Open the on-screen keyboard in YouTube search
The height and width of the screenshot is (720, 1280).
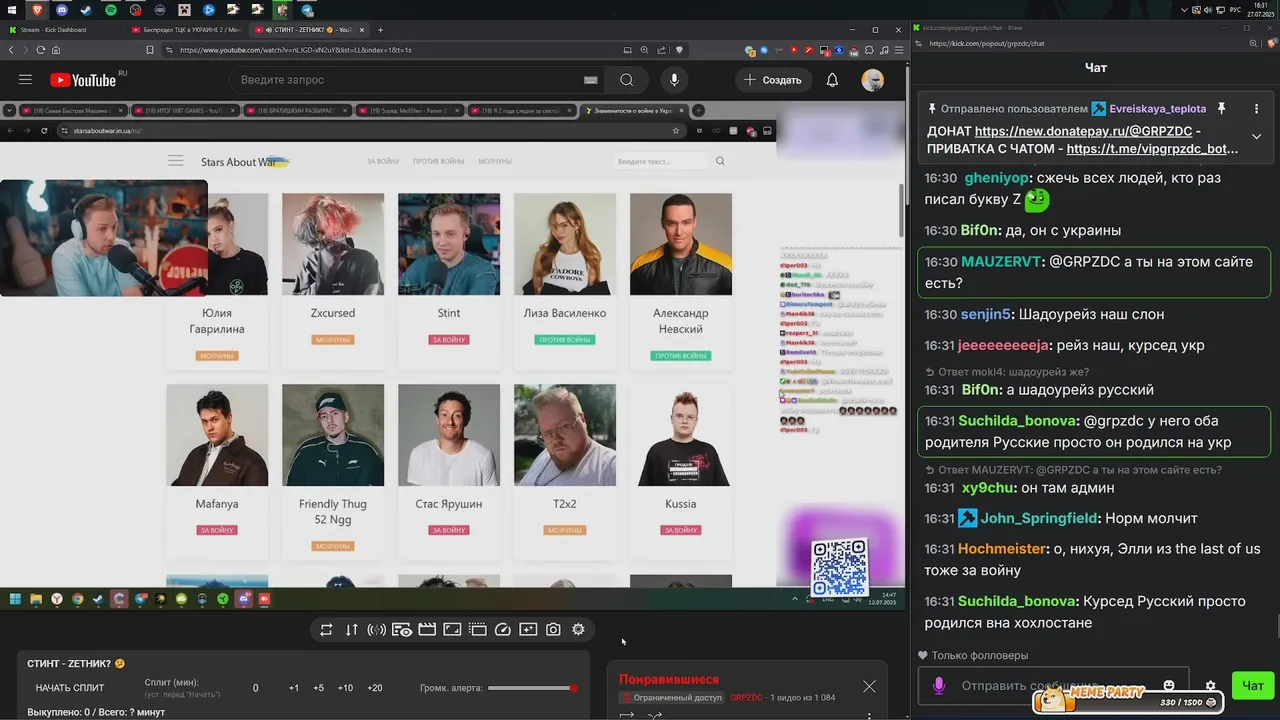[x=591, y=80]
